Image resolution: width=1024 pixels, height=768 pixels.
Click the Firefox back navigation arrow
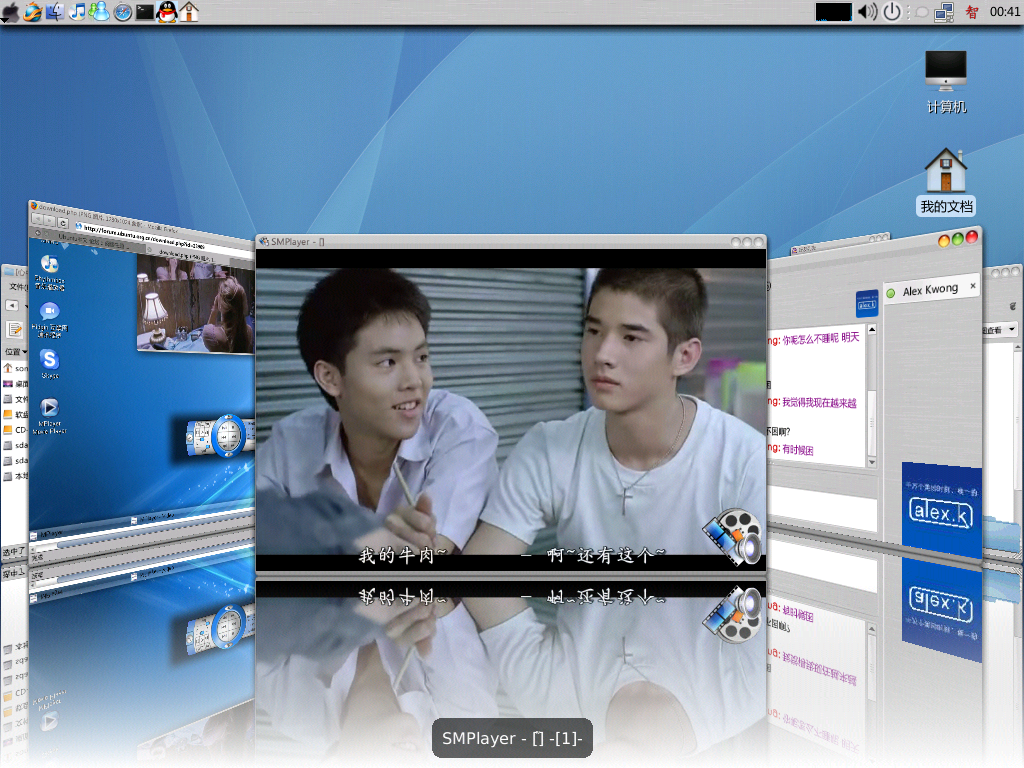tap(38, 219)
